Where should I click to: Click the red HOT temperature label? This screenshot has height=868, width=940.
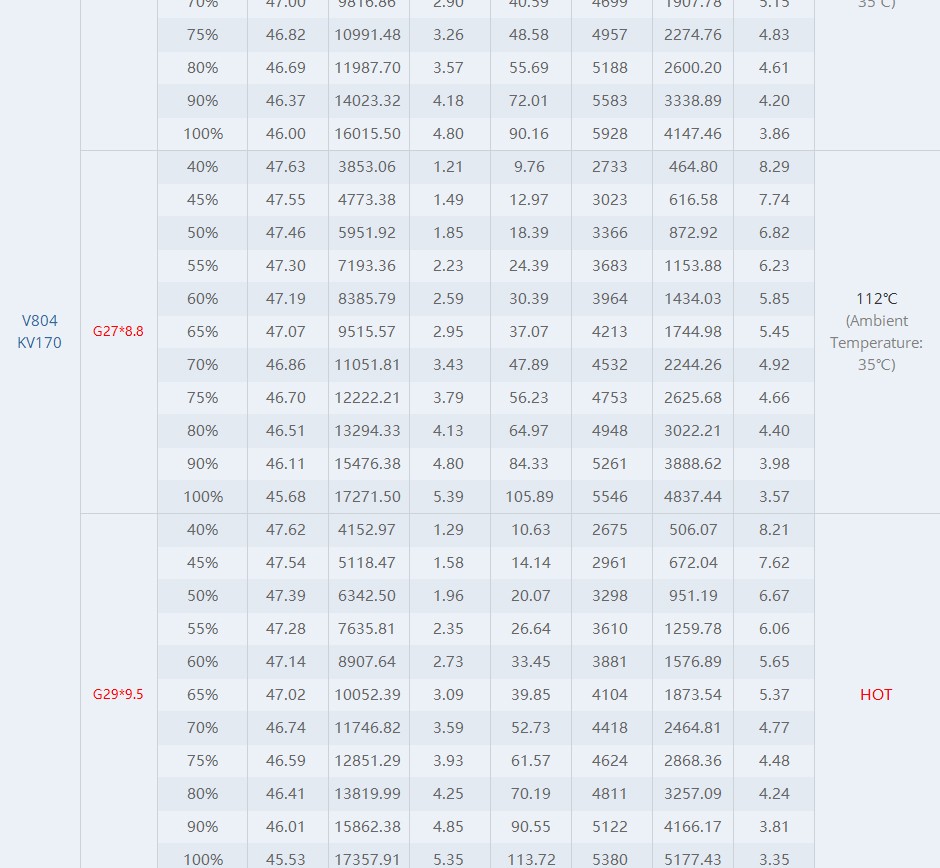click(876, 694)
